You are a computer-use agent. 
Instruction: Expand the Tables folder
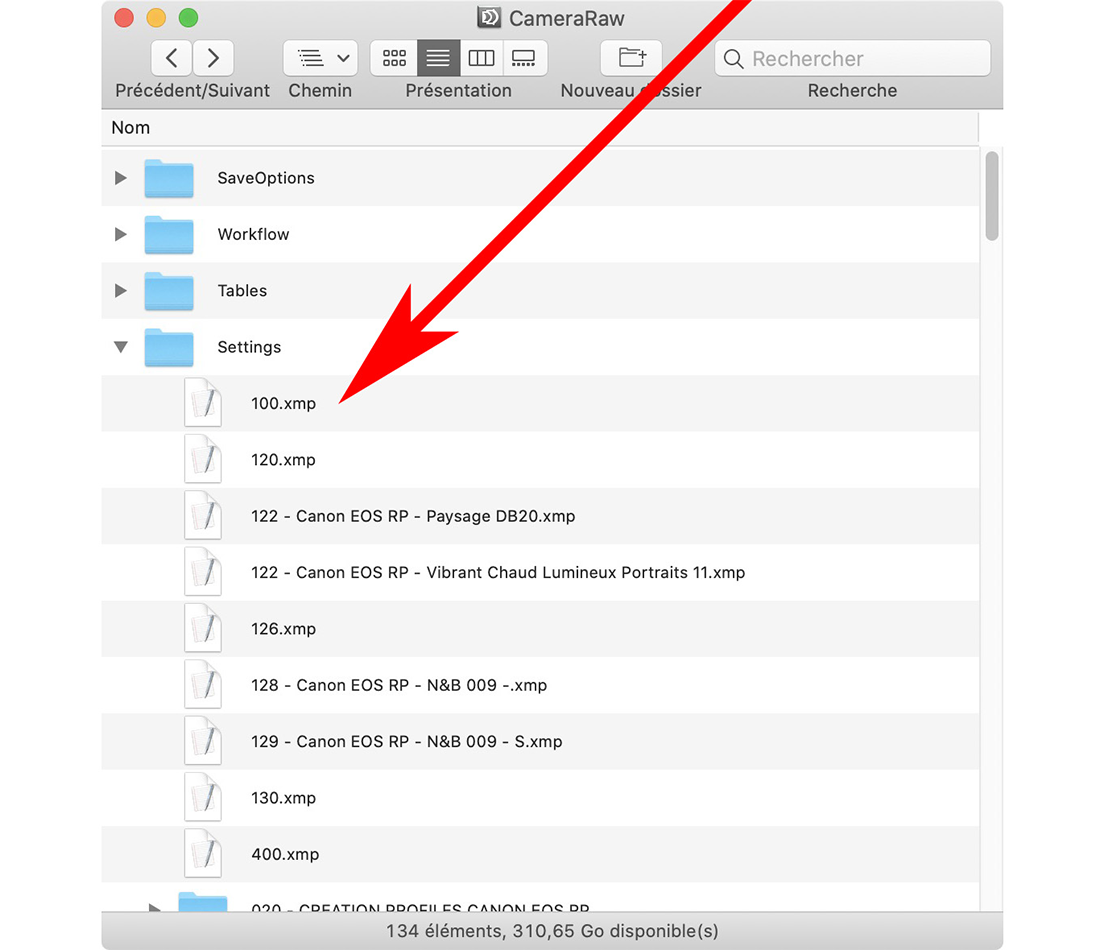(x=121, y=291)
